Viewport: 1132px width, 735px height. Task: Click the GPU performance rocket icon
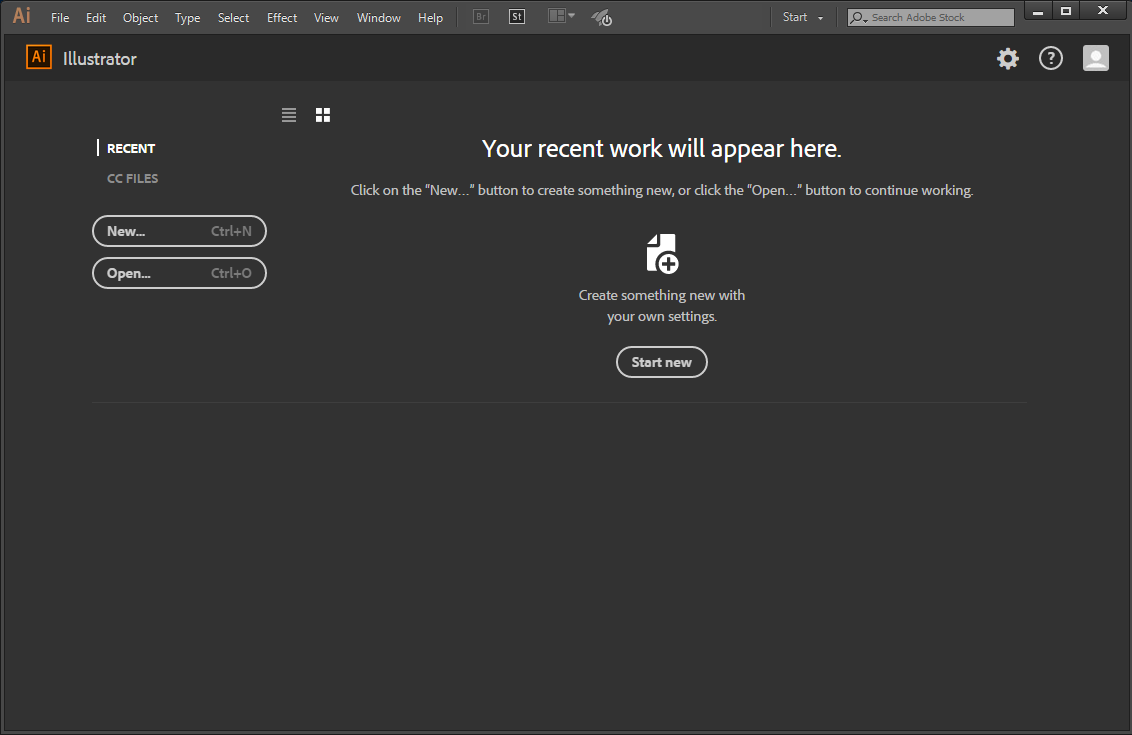pyautogui.click(x=601, y=17)
